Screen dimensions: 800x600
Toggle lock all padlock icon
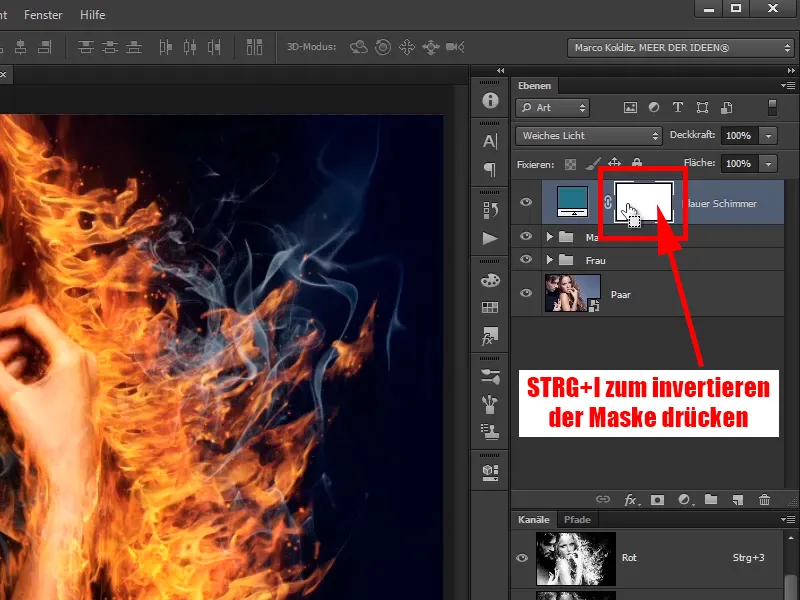tap(637, 163)
